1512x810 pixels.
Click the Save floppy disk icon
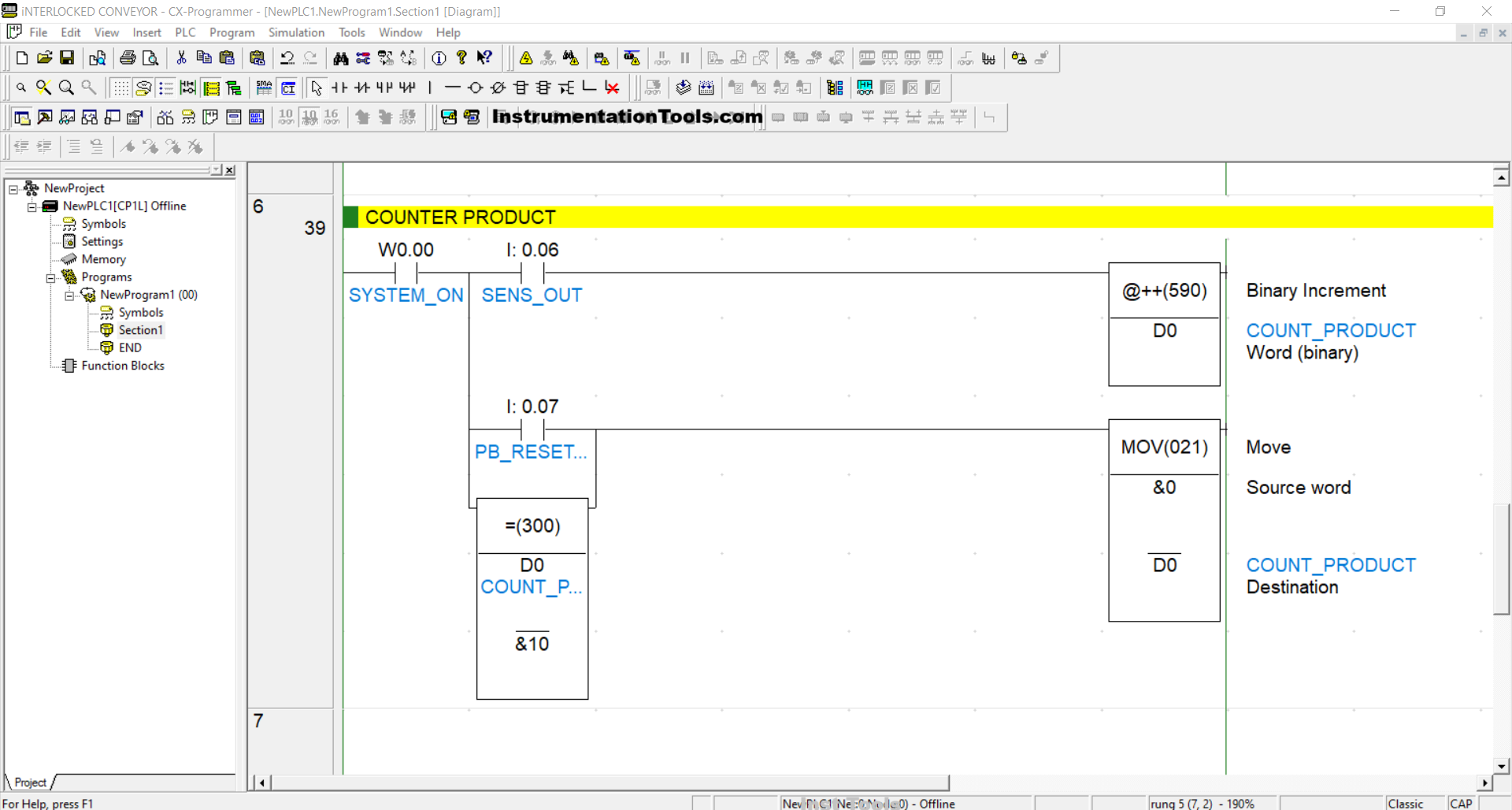coord(67,58)
